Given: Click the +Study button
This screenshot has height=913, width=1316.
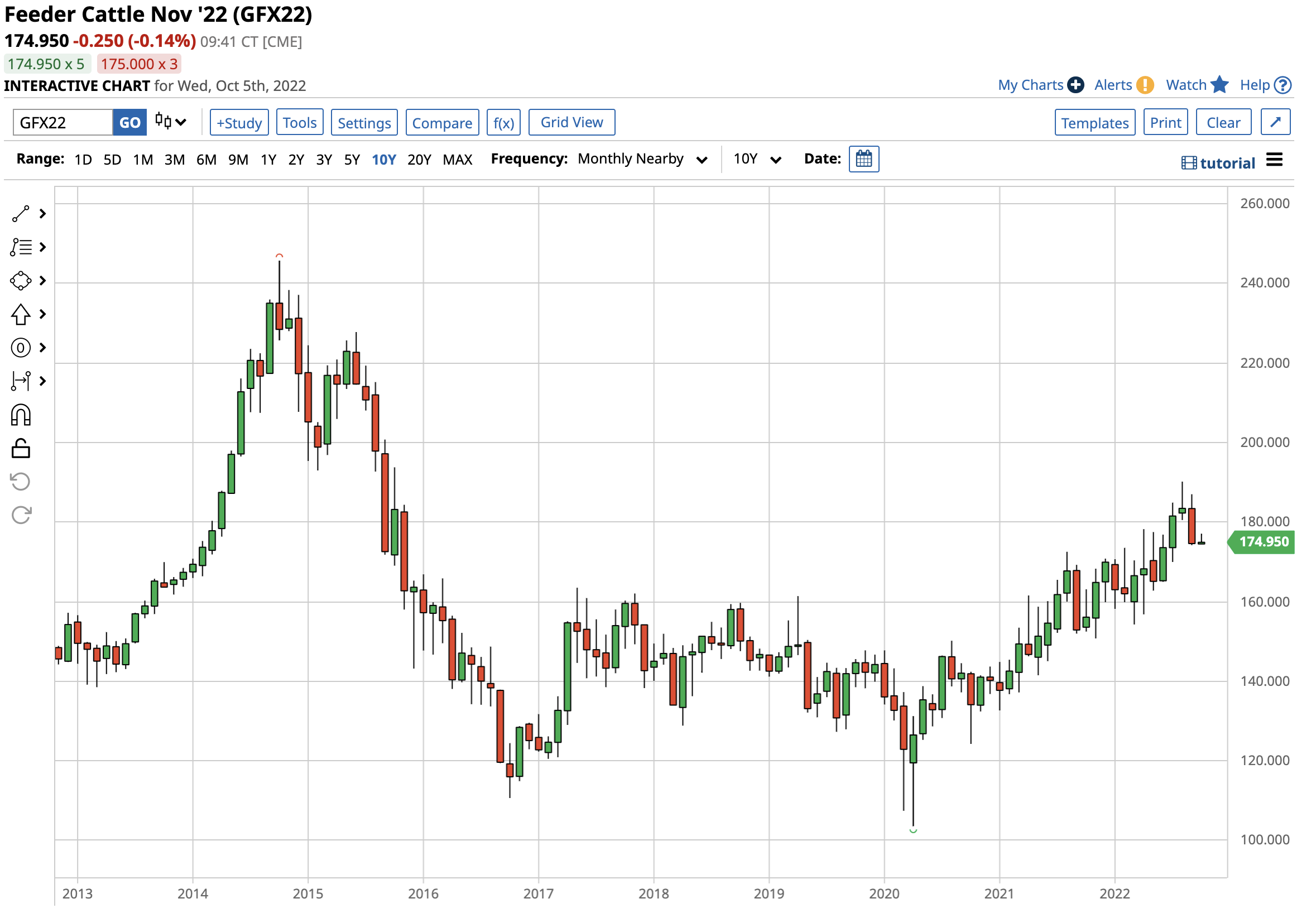Looking at the screenshot, I should tap(239, 123).
